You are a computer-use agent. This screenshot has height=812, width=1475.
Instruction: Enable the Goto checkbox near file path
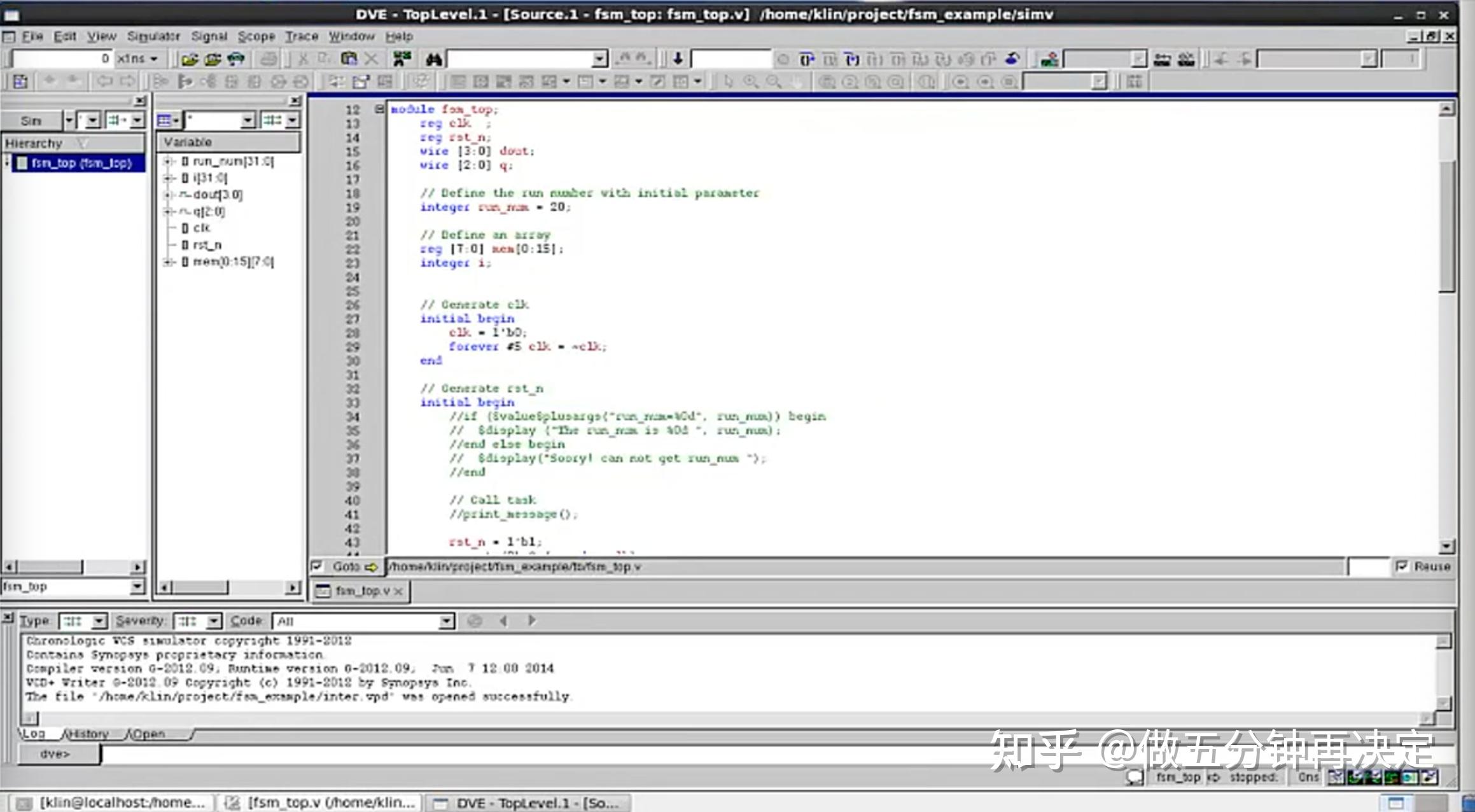point(317,567)
